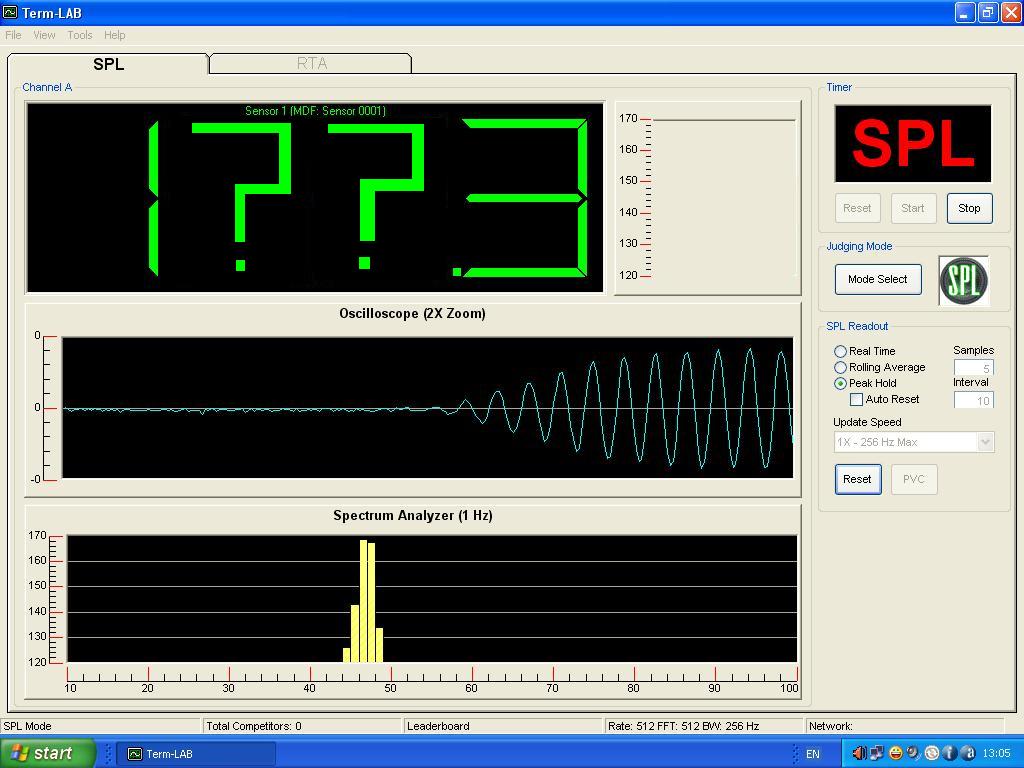
Task: Click the green SPL judging mode logo
Action: (x=963, y=280)
